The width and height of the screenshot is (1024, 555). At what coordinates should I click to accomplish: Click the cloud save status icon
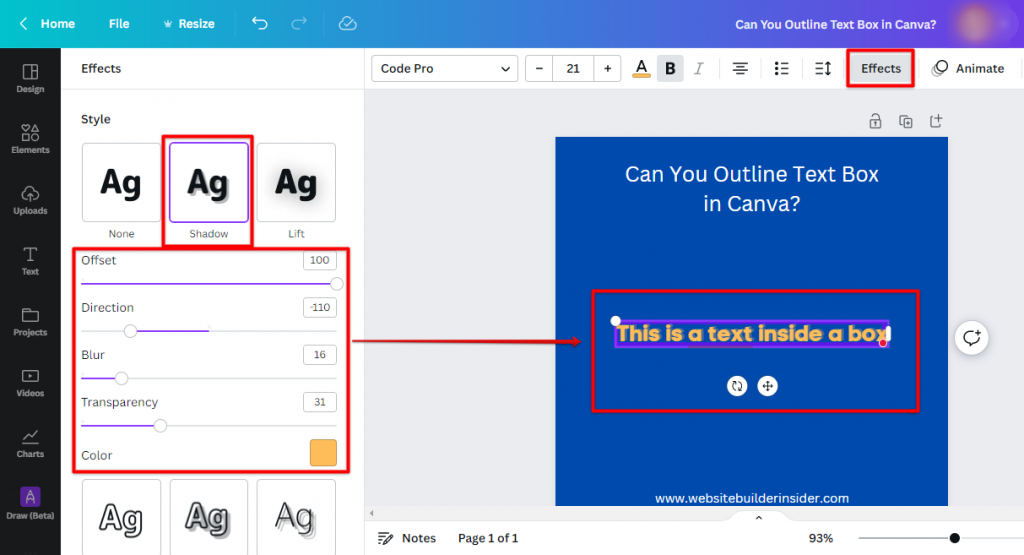click(x=347, y=23)
